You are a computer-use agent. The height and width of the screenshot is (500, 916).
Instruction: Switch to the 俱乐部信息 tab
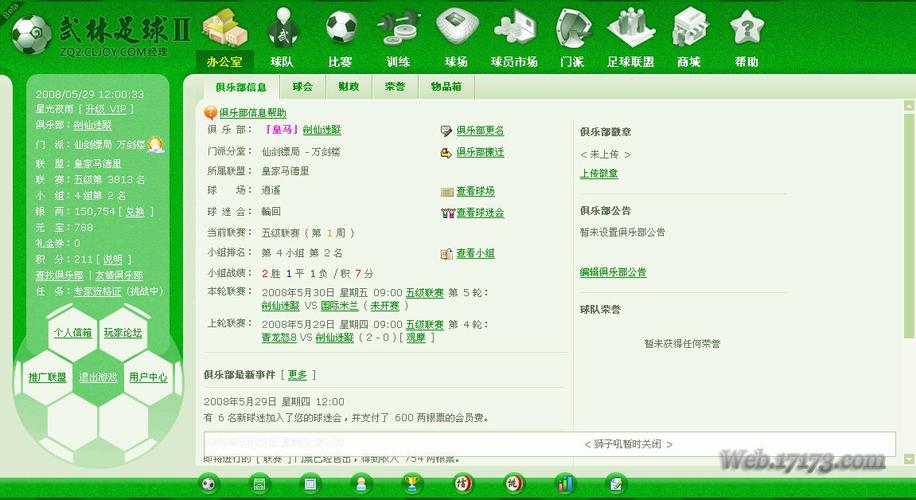(x=241, y=87)
